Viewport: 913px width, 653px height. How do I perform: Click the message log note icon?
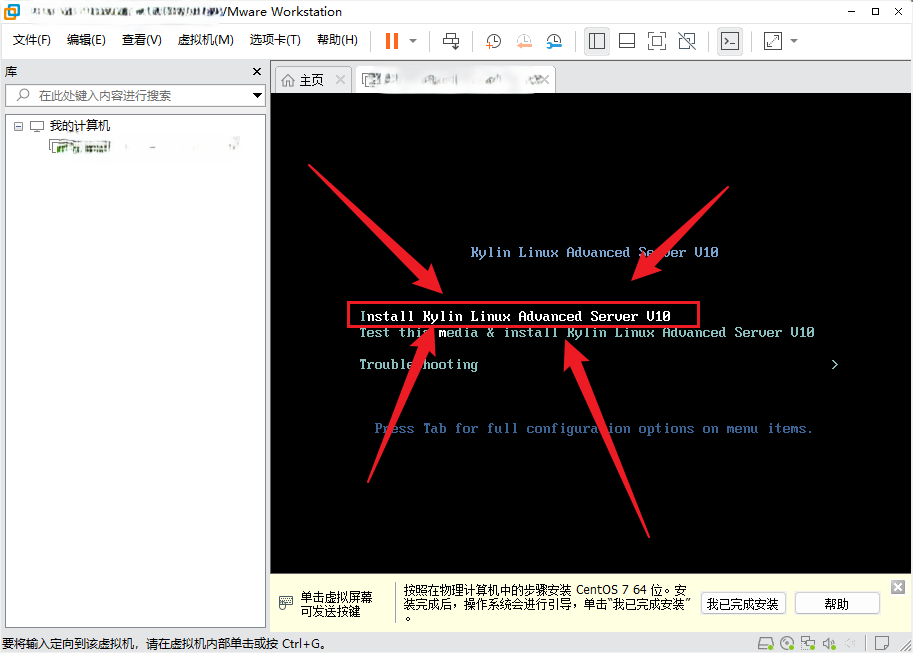(x=882, y=643)
